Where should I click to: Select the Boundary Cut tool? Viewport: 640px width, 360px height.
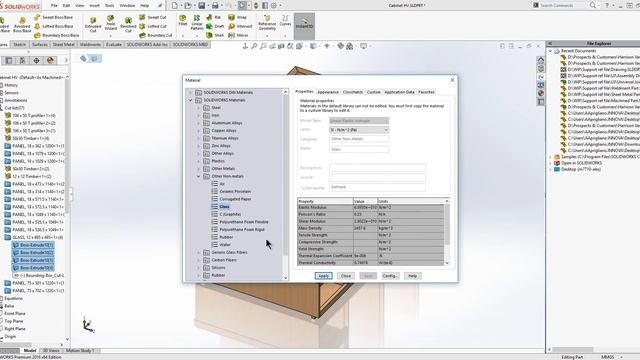(x=155, y=35)
